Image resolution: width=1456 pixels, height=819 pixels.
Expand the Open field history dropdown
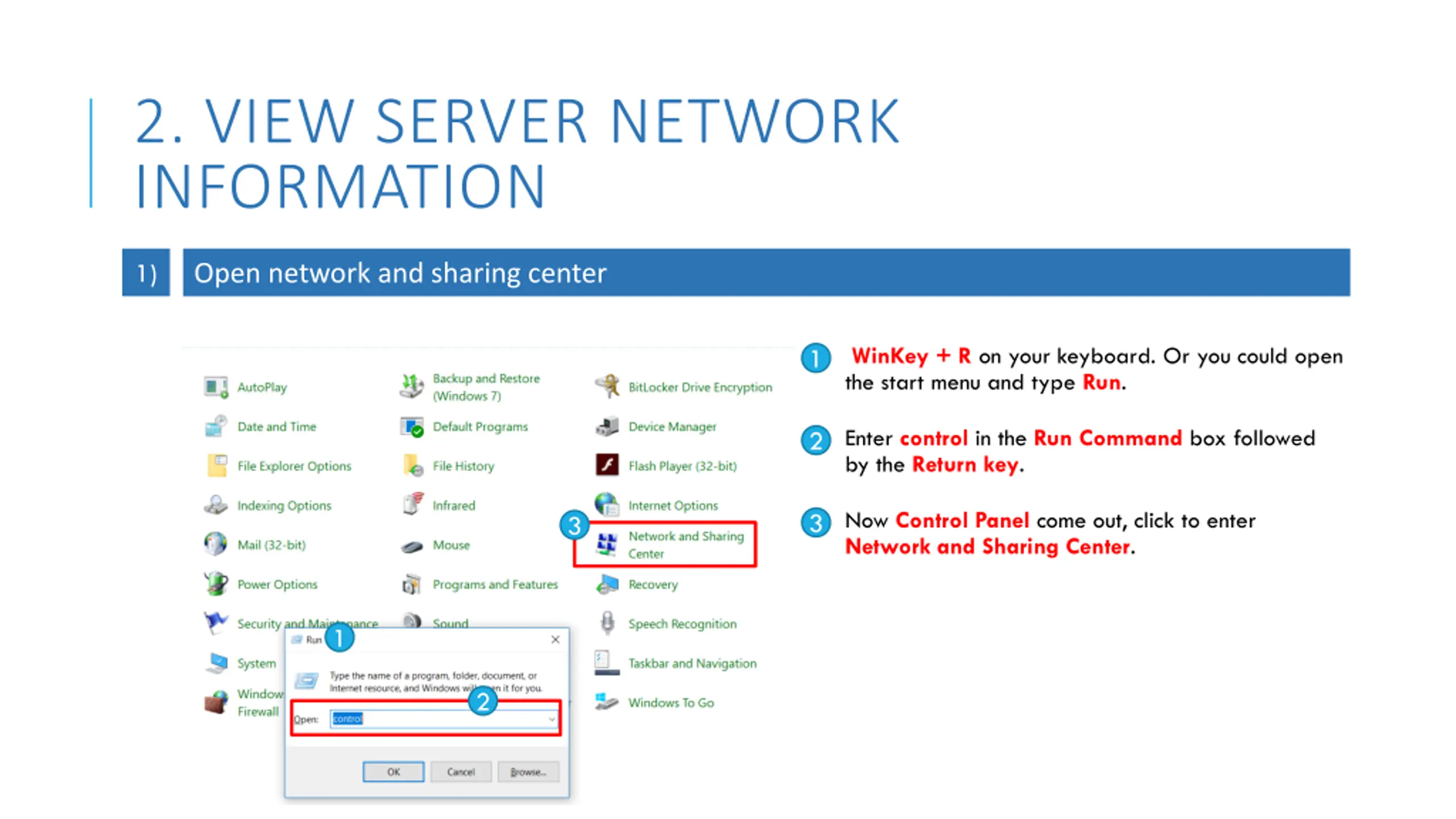click(x=552, y=719)
